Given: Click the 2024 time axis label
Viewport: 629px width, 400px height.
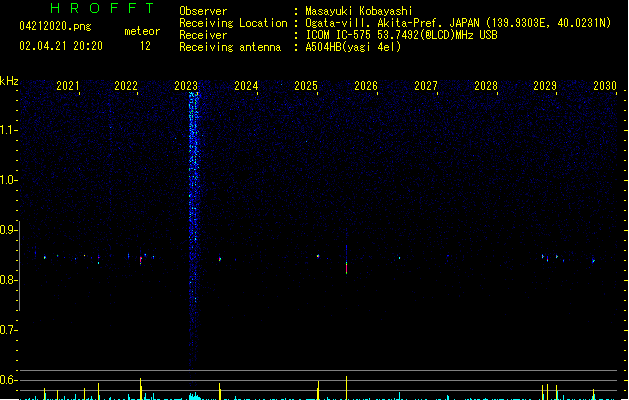Looking at the screenshot, I should 246,86.
